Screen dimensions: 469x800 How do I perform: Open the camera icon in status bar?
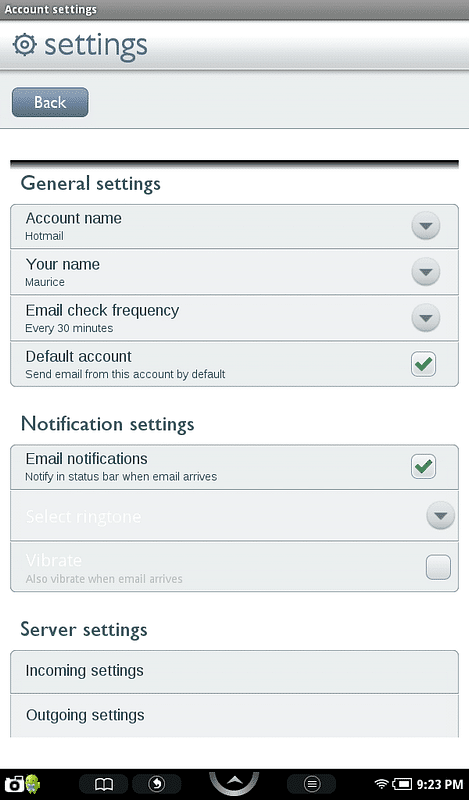pyautogui.click(x=13, y=784)
